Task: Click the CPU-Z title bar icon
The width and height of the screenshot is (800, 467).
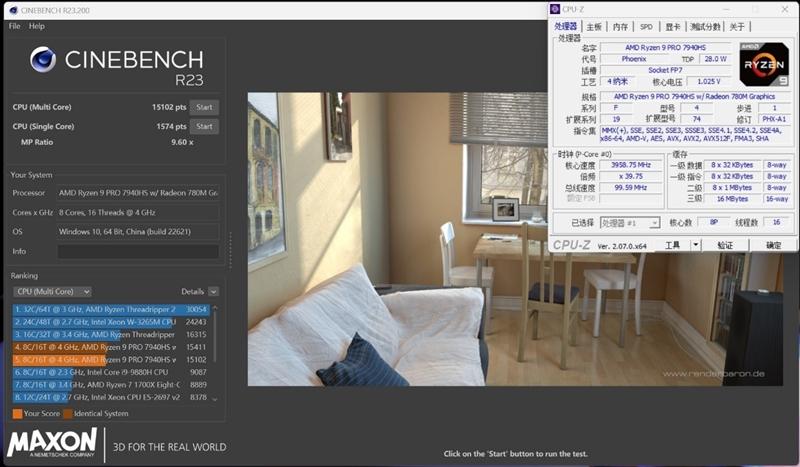Action: (556, 9)
